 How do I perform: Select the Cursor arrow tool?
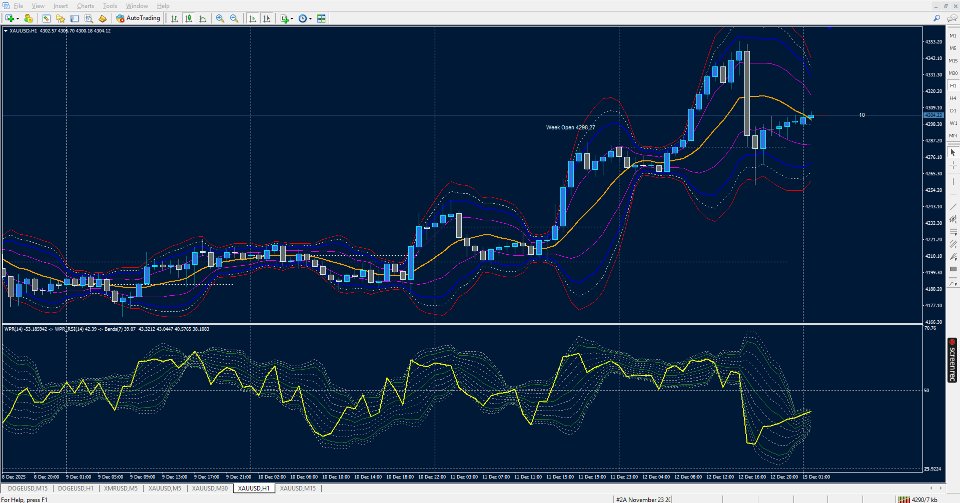(953, 152)
